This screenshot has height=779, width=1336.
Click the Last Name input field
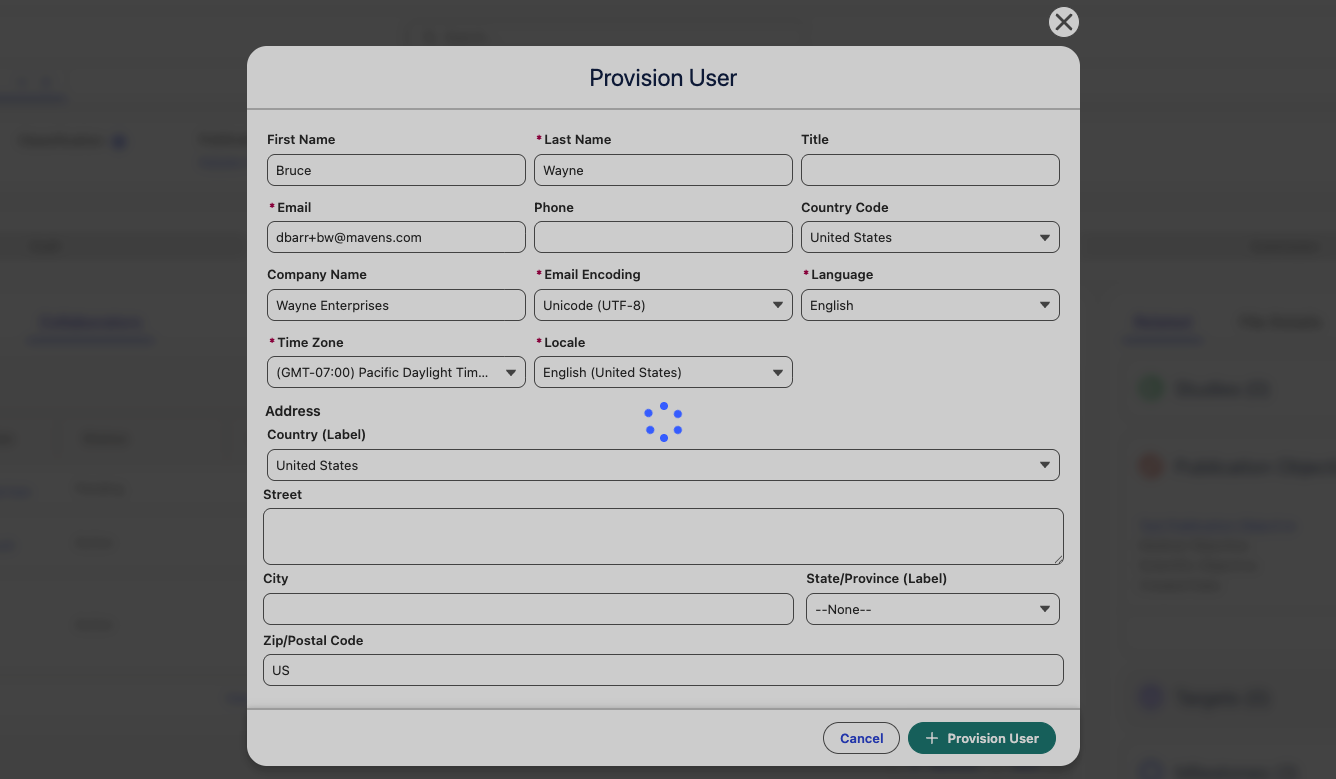pyautogui.click(x=663, y=170)
